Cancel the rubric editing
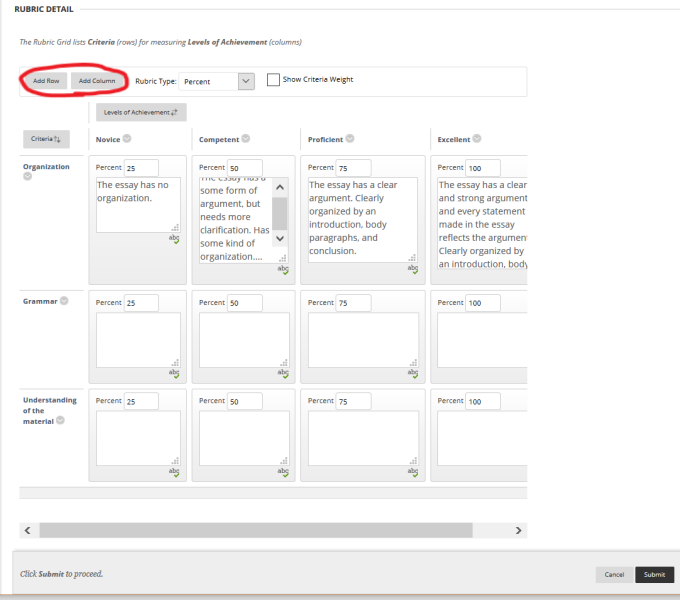 614,574
